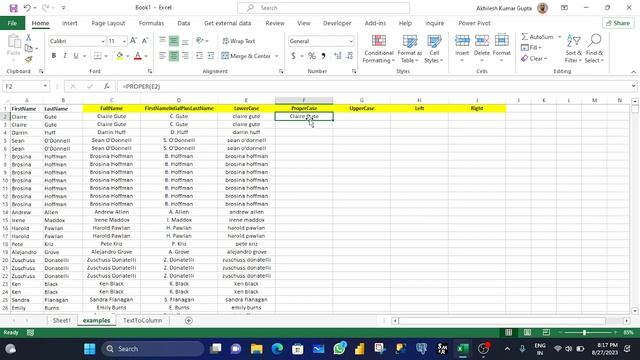Open Cell Styles gallery

click(434, 49)
